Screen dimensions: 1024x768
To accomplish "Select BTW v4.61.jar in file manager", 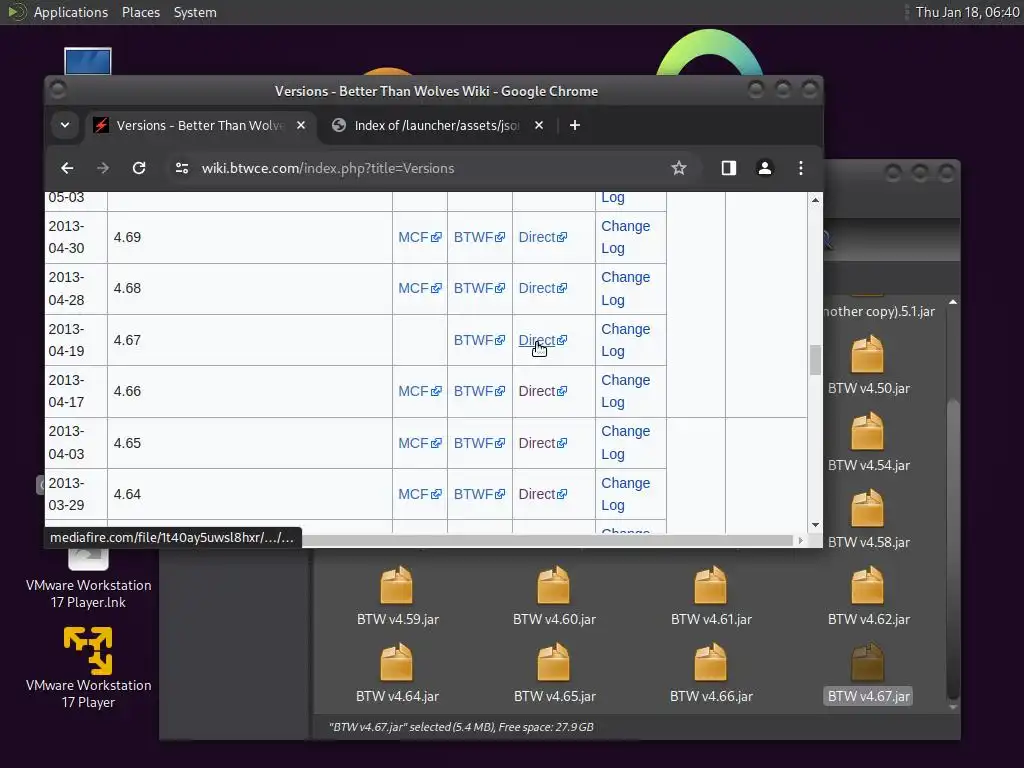I will pos(711,597).
